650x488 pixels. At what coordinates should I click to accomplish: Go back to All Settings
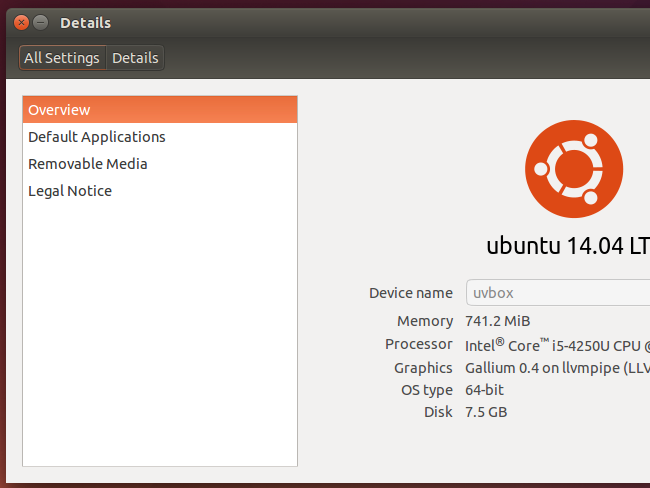point(62,58)
